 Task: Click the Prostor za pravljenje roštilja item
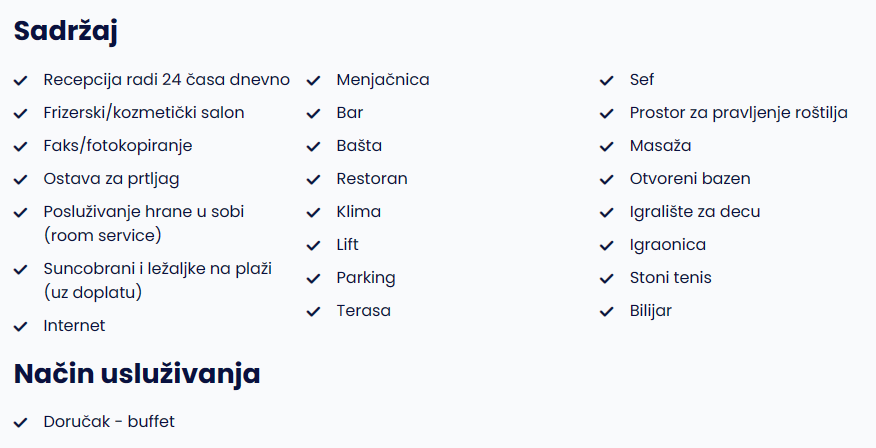[x=739, y=113]
